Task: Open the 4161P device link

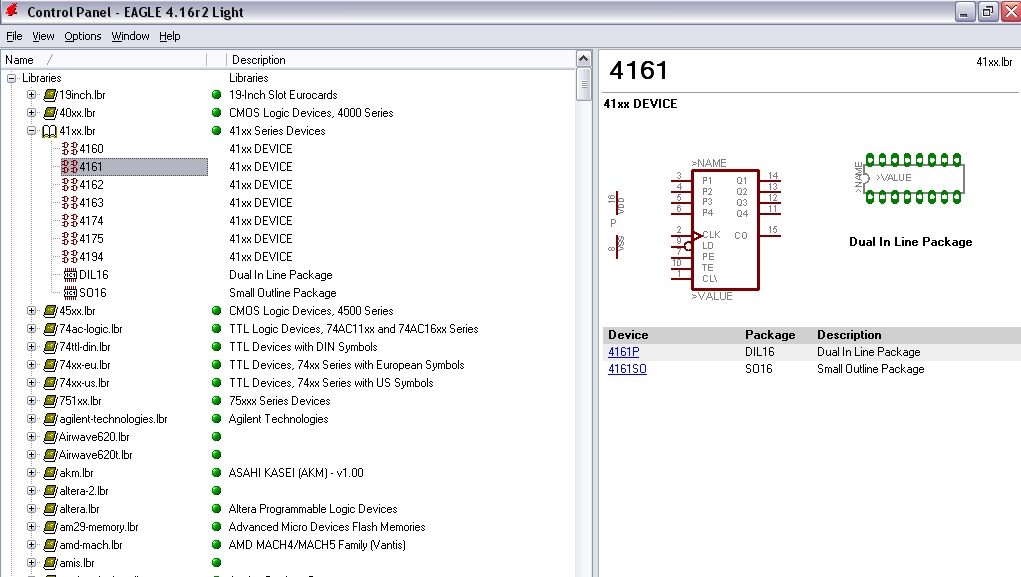Action: point(623,352)
